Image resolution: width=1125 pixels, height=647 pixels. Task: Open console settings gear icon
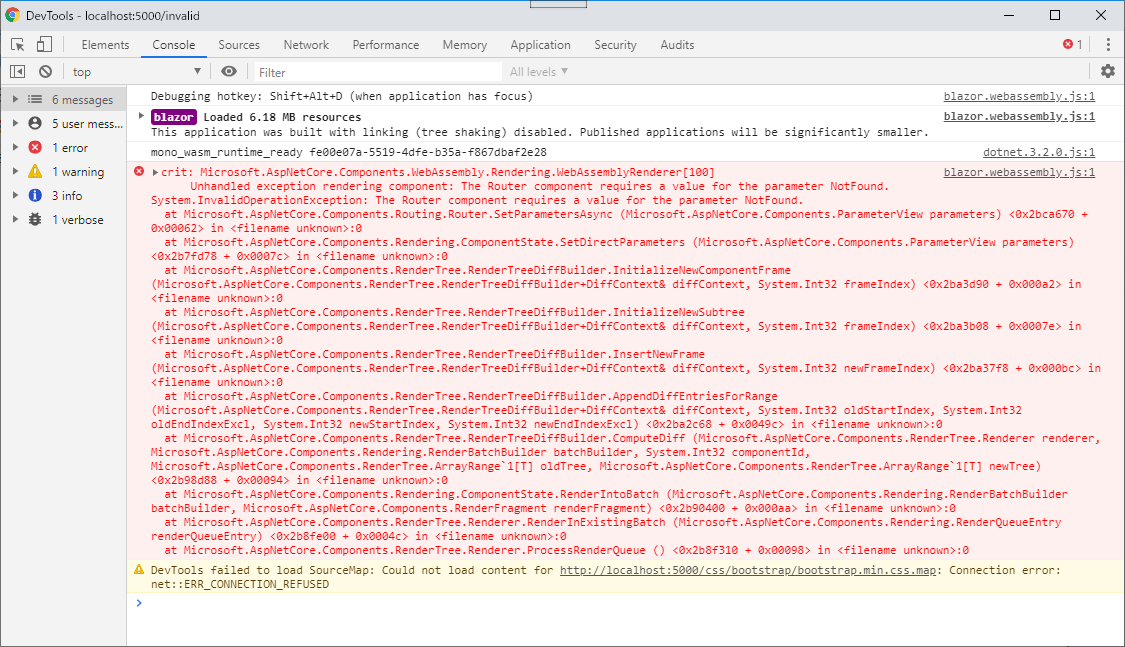pyautogui.click(x=1108, y=71)
